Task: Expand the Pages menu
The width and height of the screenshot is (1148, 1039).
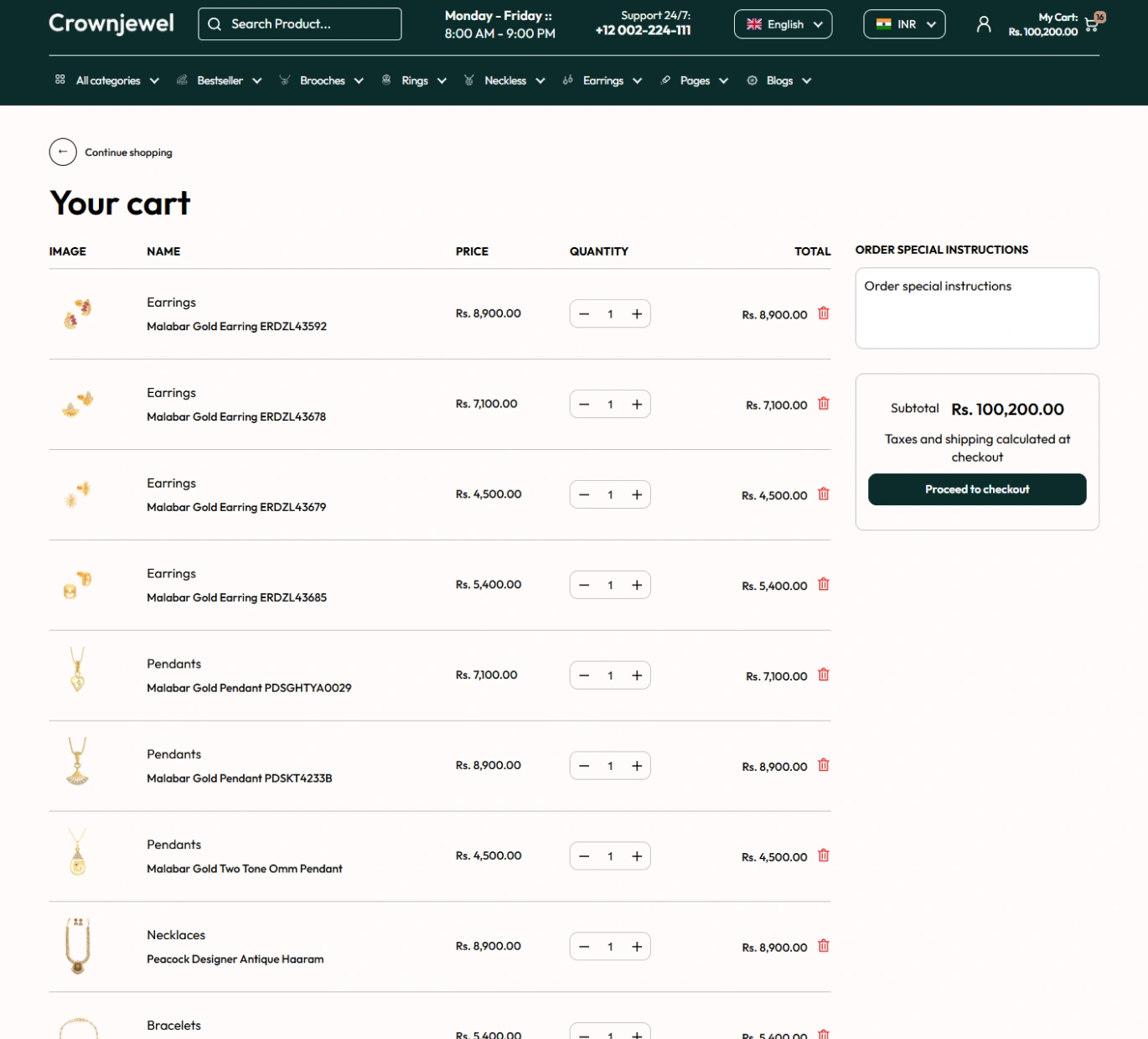Action: [695, 80]
